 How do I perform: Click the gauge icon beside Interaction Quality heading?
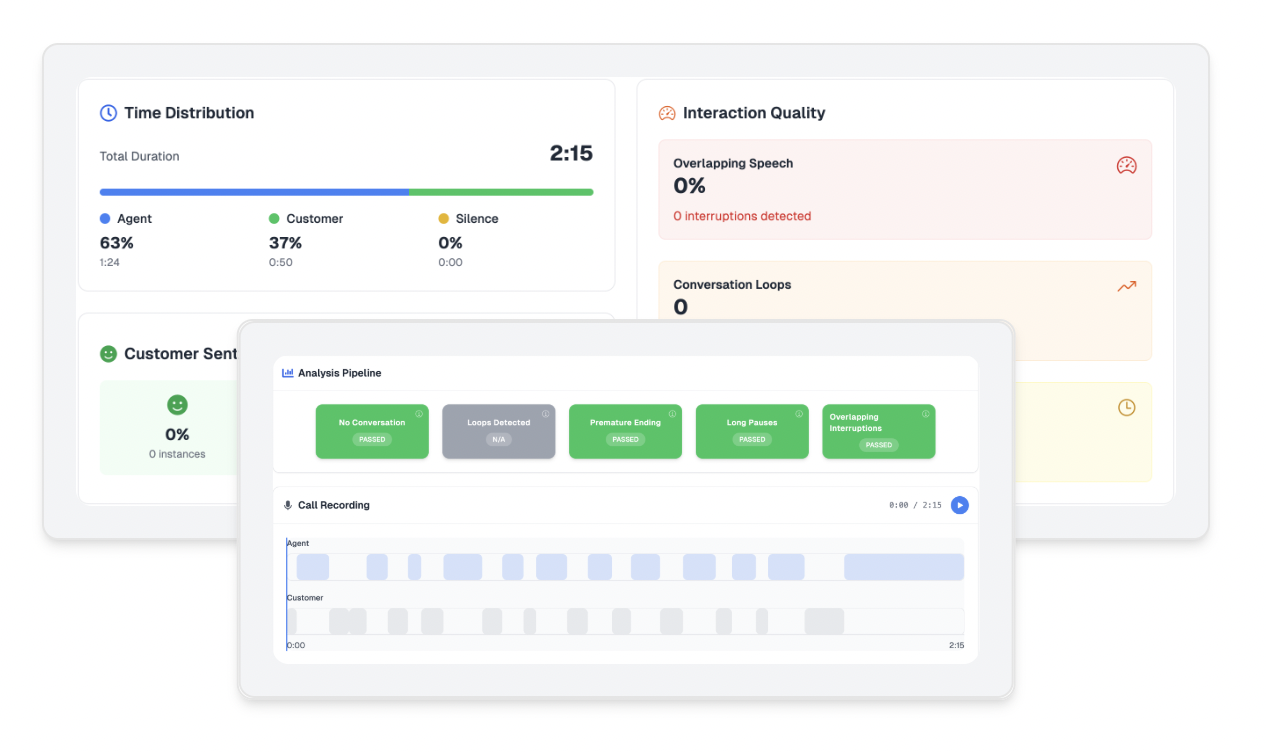pyautogui.click(x=667, y=113)
